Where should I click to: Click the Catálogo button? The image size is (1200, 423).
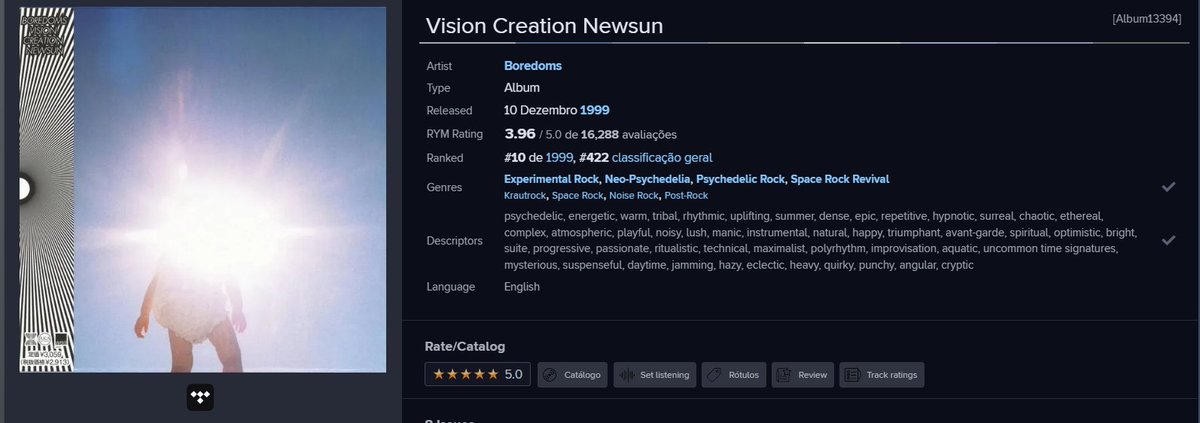pos(572,375)
